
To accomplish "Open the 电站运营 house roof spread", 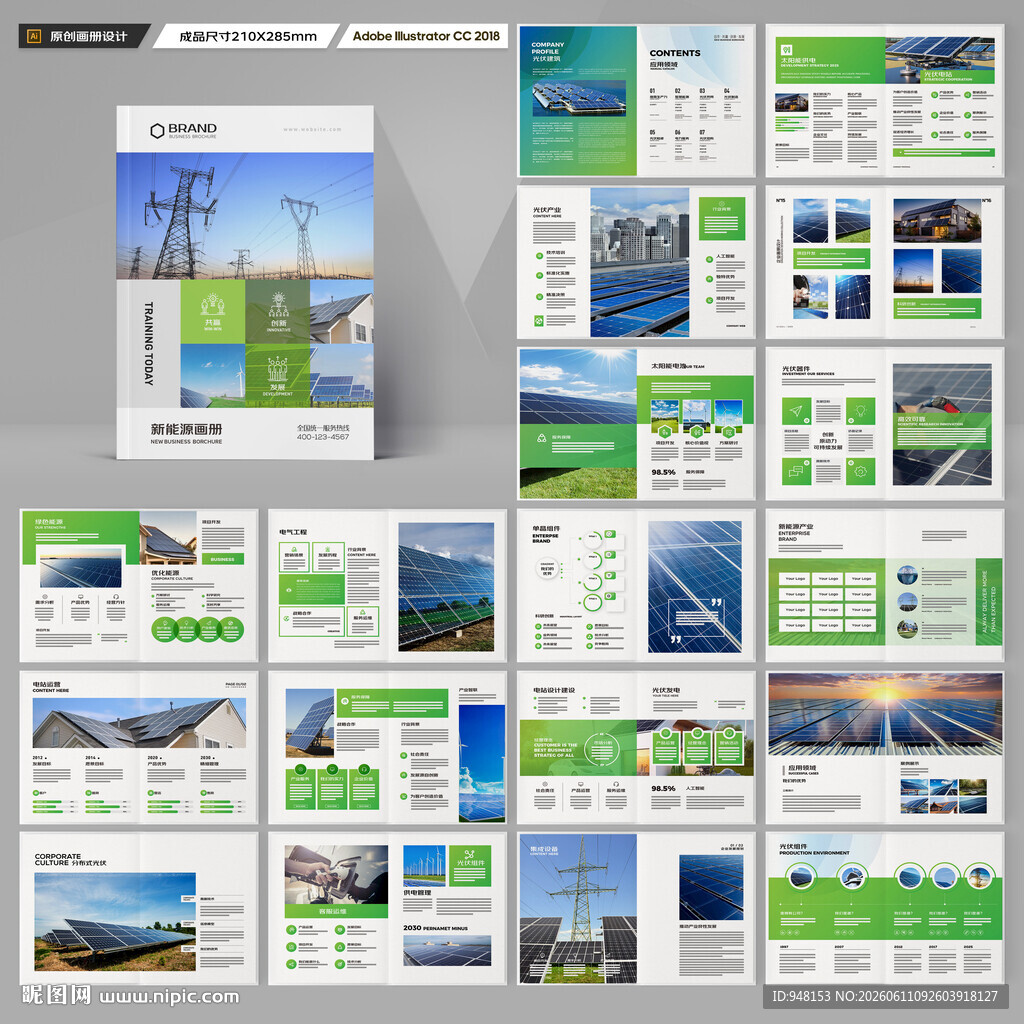I will point(139,746).
